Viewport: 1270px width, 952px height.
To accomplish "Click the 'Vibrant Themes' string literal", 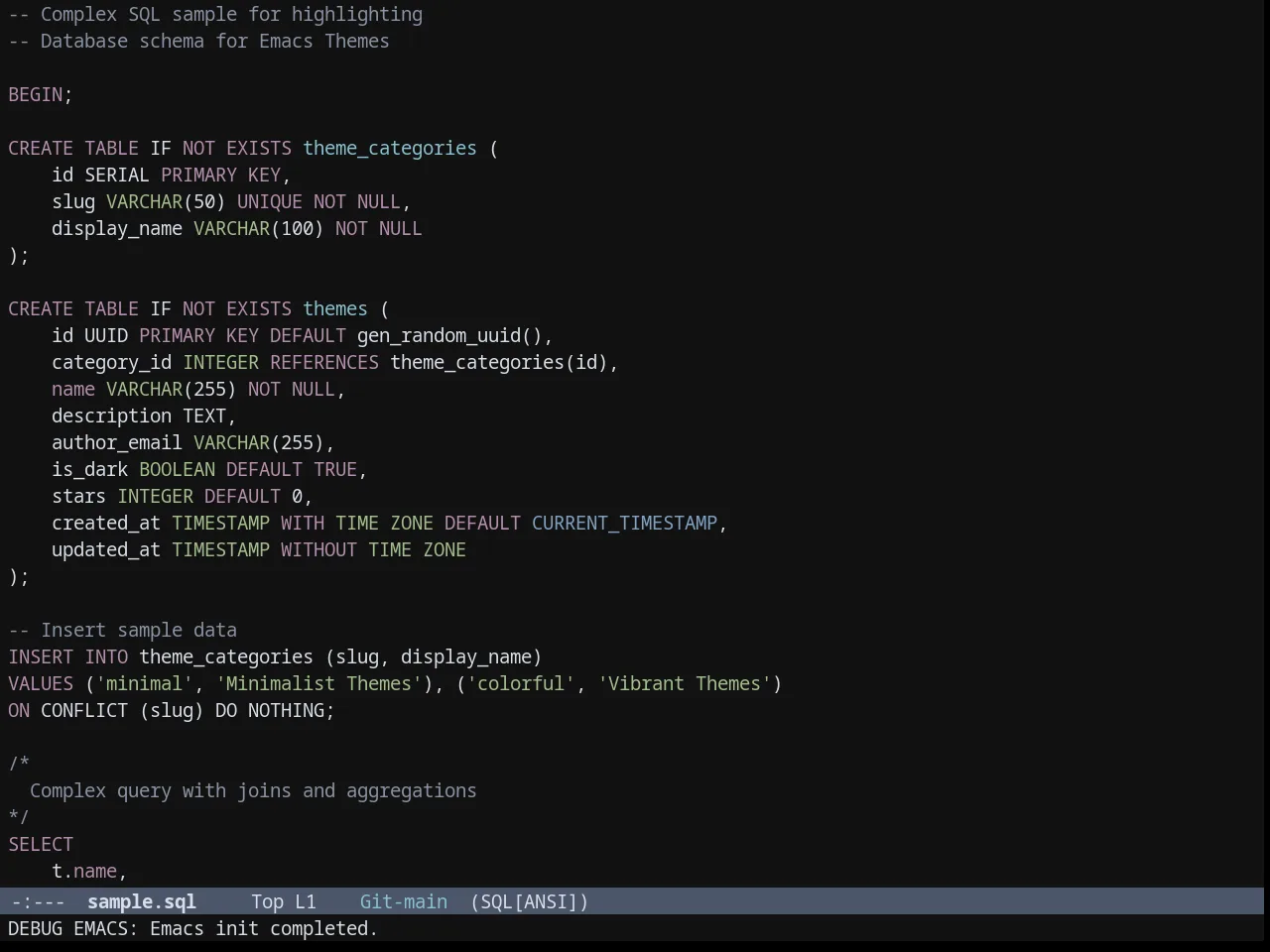I will pyautogui.click(x=685, y=684).
